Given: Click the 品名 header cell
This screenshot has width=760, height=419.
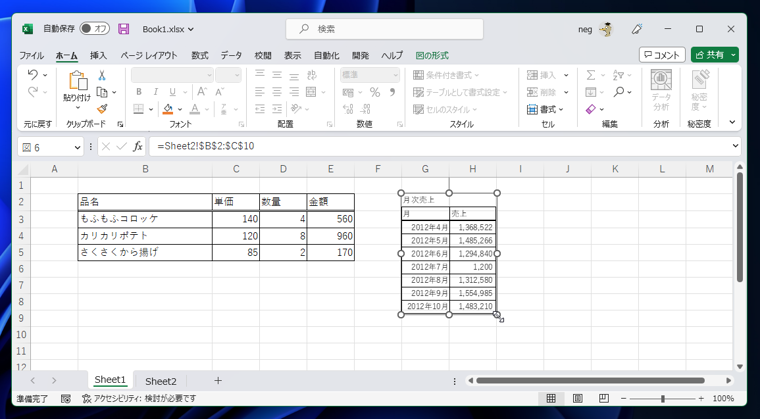Looking at the screenshot, I should [x=145, y=202].
